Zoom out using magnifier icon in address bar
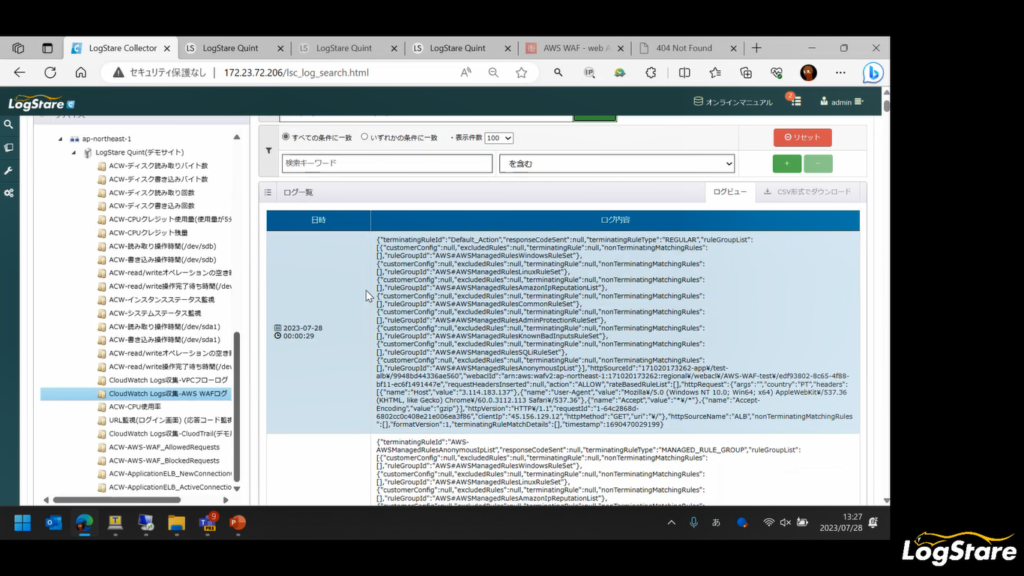Viewport: 1024px width, 576px height. point(493,72)
